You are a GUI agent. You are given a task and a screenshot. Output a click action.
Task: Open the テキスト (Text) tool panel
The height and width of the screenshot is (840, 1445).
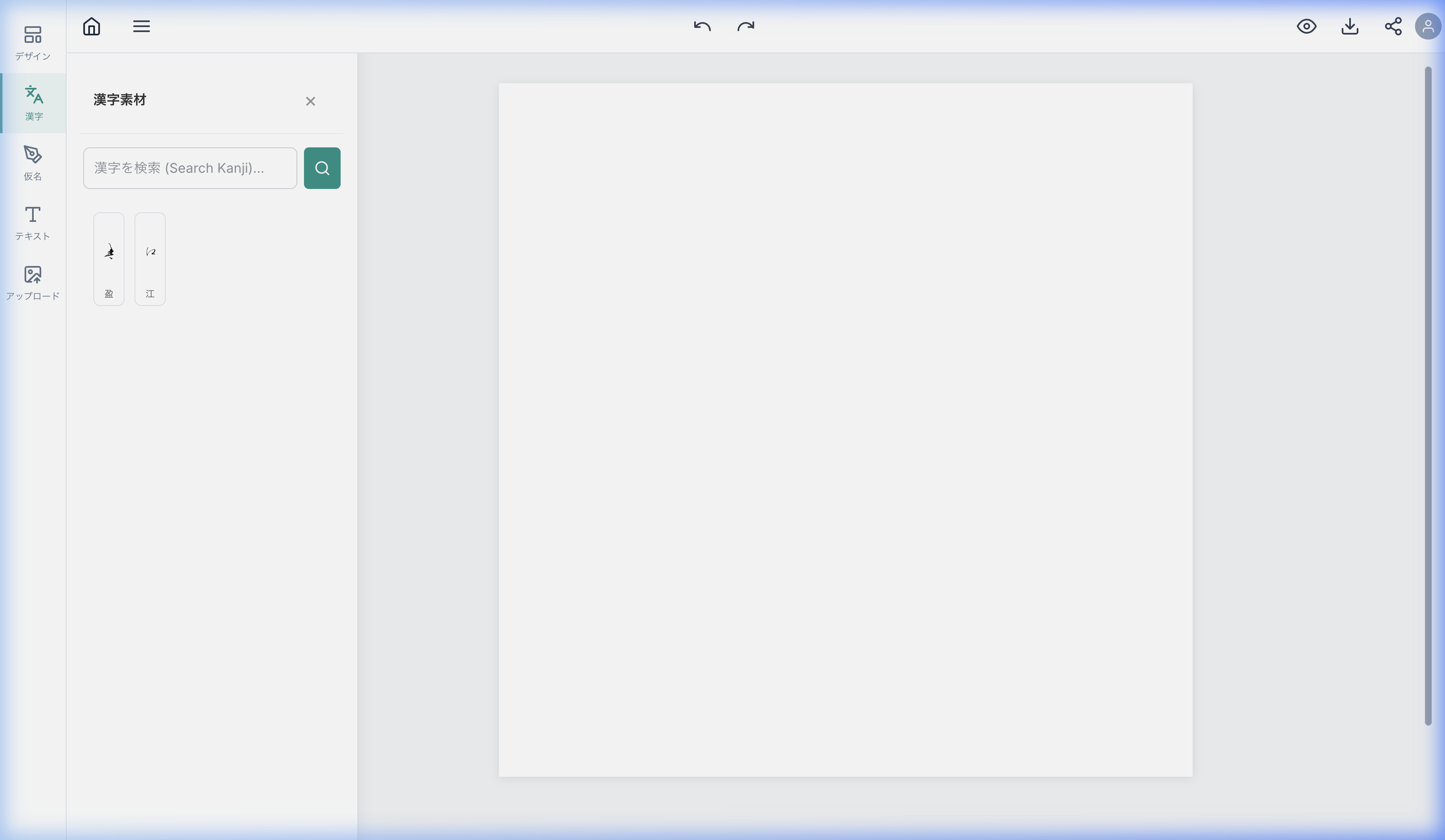point(32,223)
